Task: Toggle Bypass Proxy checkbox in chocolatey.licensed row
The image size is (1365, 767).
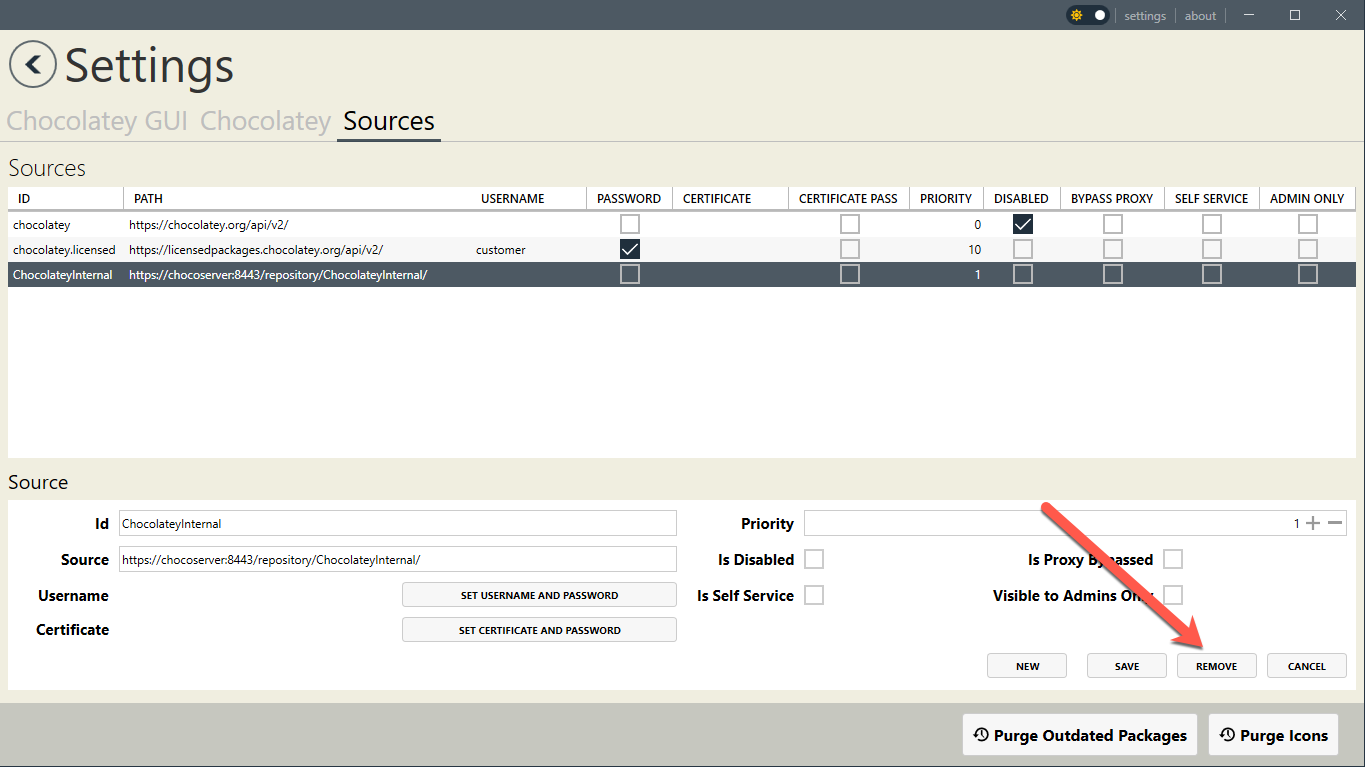Action: click(1112, 249)
